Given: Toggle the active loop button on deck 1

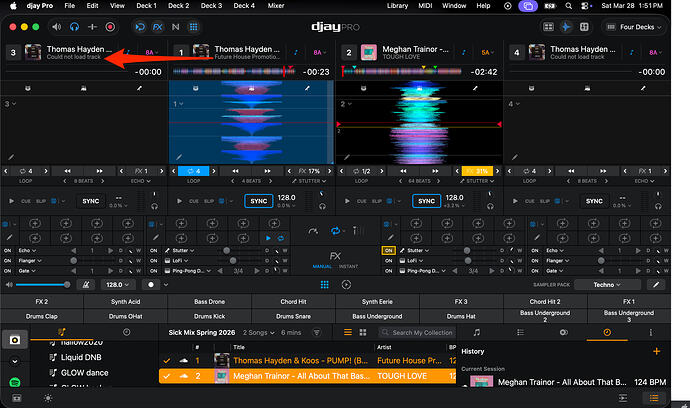Looking at the screenshot, I should click(193, 171).
